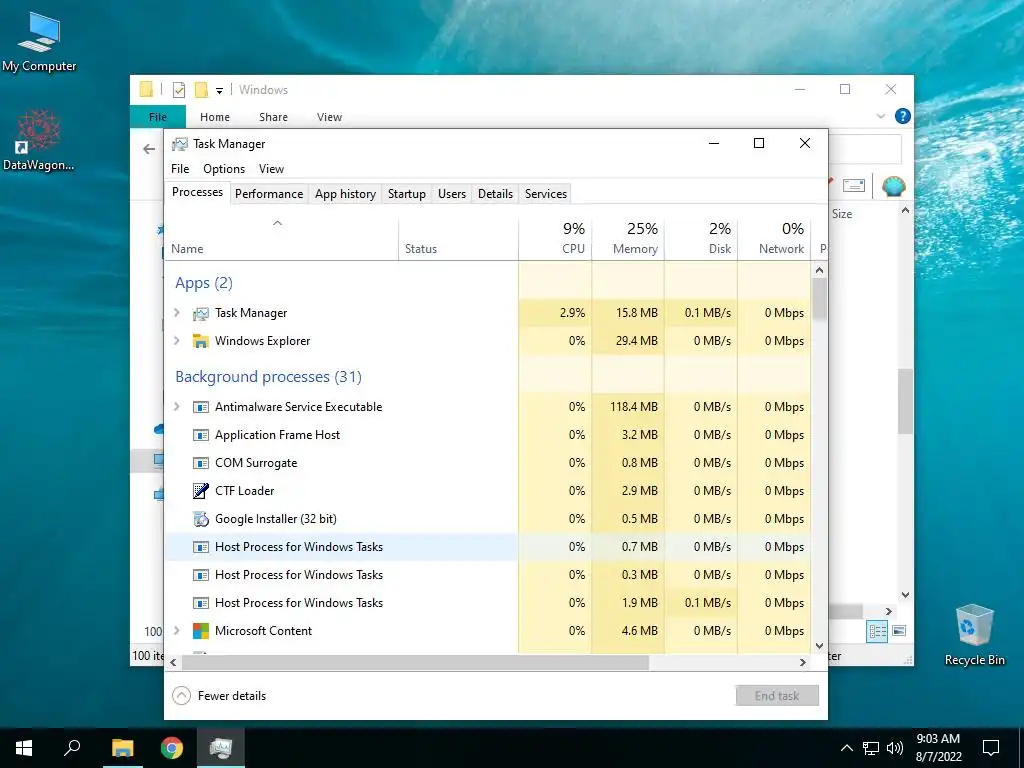Open Task Manager Options menu
Image resolution: width=1024 pixels, height=768 pixels.
224,168
